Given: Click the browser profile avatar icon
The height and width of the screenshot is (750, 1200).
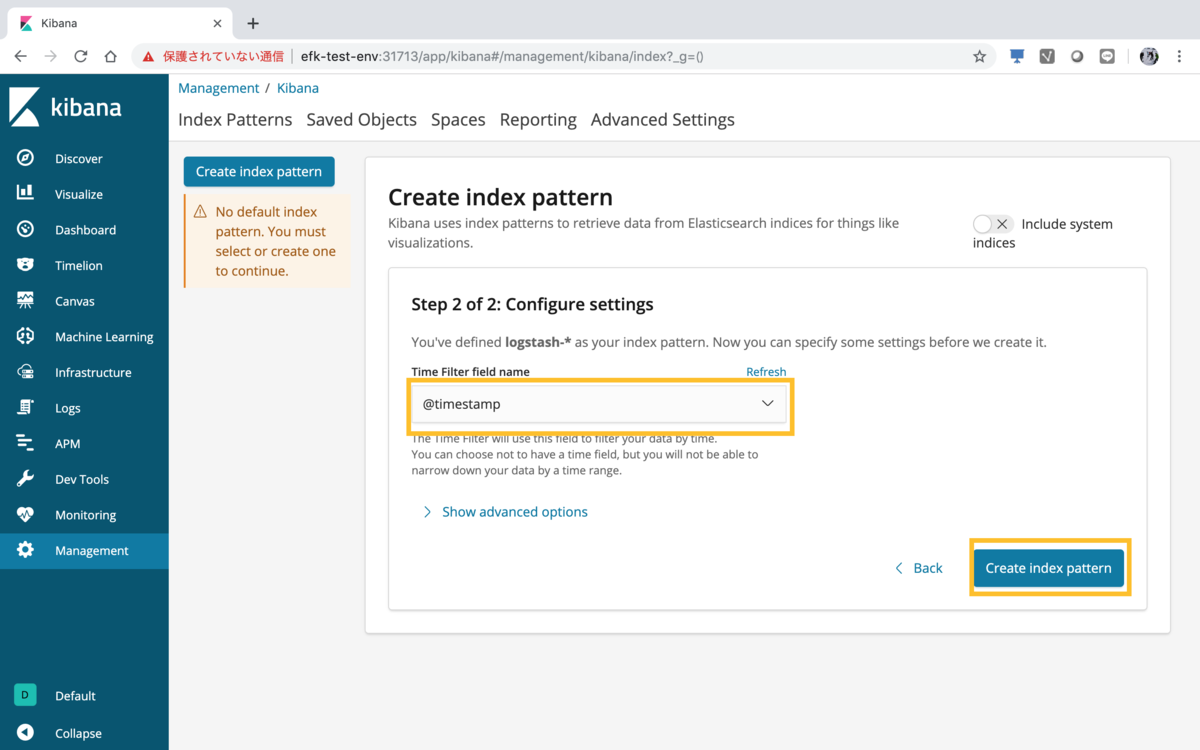Looking at the screenshot, I should pyautogui.click(x=1149, y=57).
